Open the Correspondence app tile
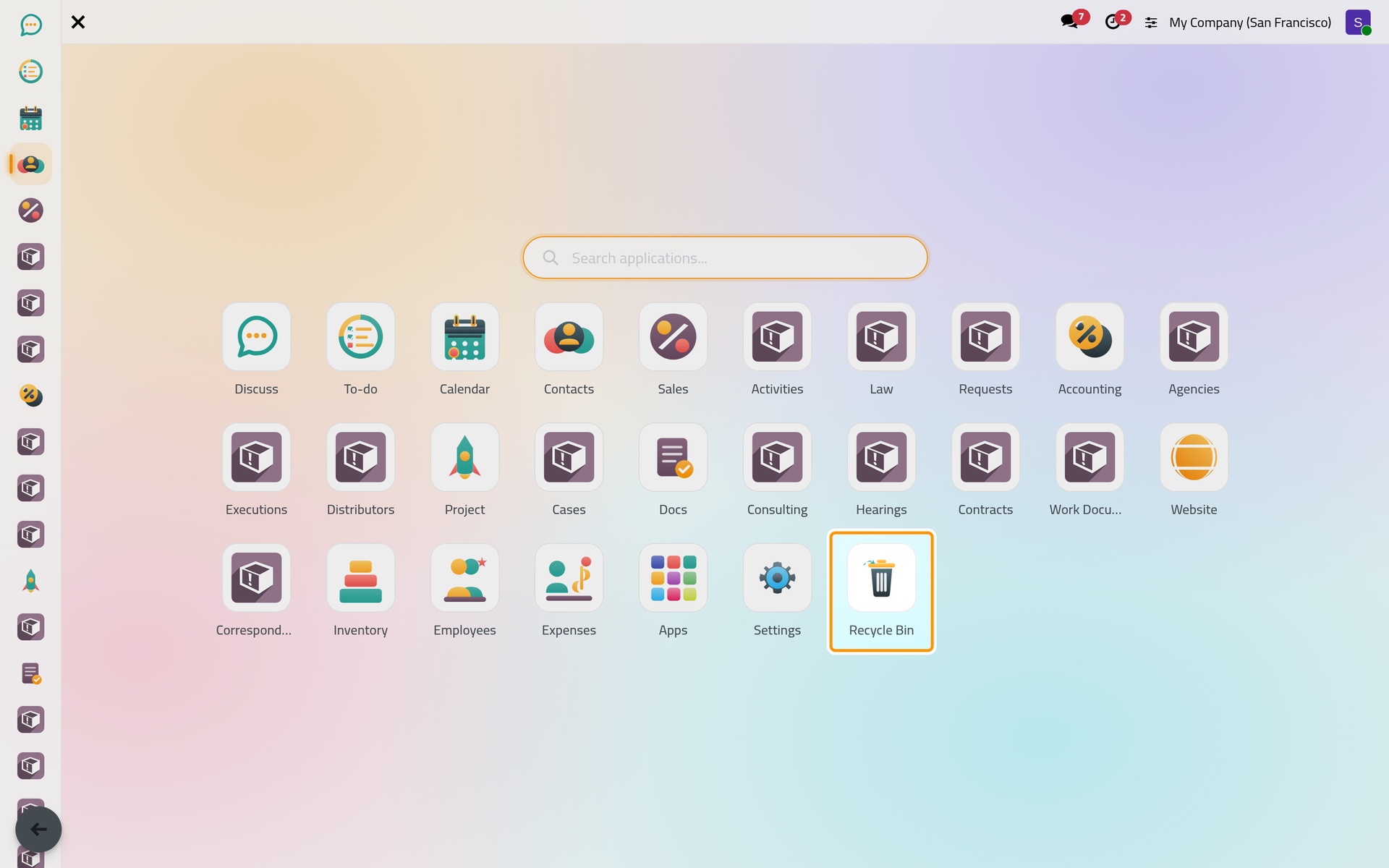1389x868 pixels. click(256, 579)
